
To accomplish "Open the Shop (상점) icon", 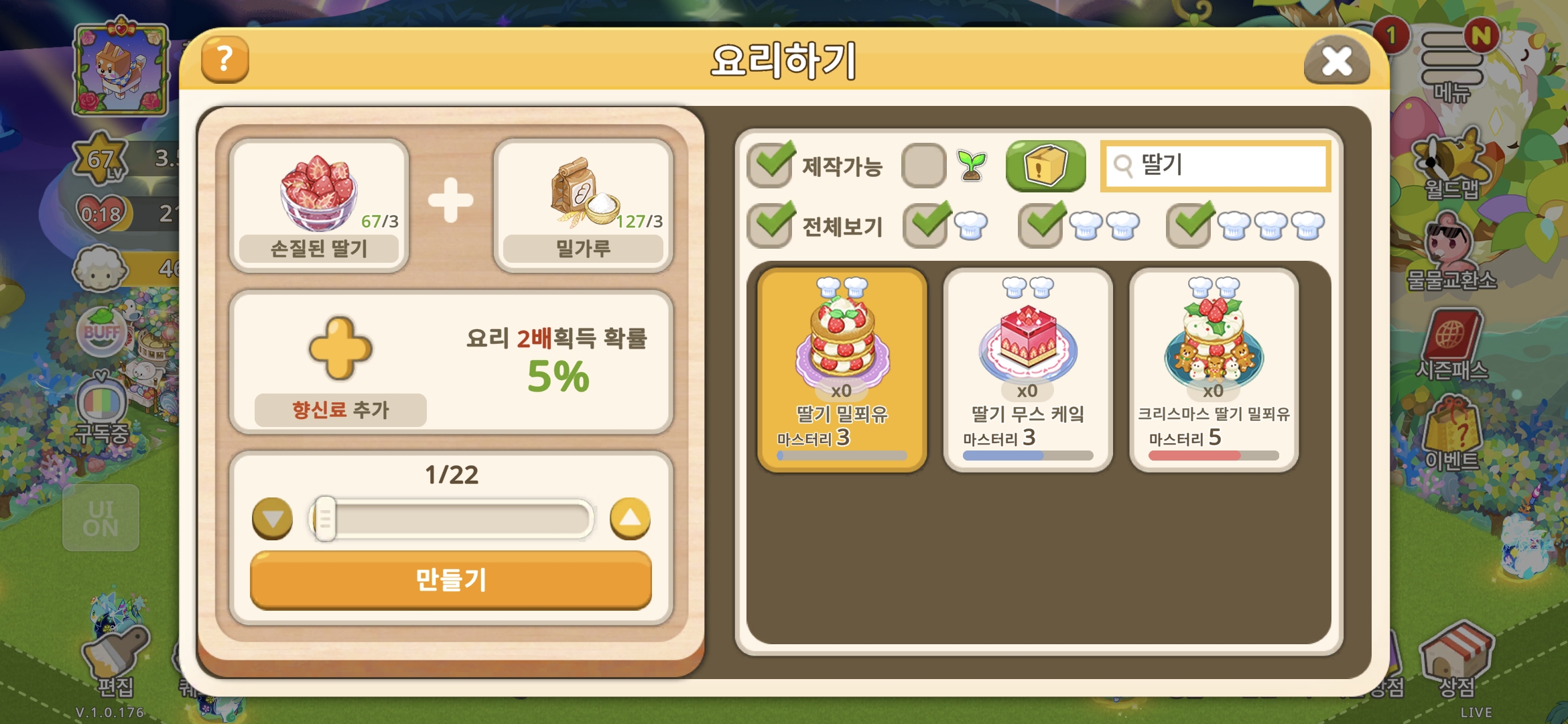I will click(1457, 660).
